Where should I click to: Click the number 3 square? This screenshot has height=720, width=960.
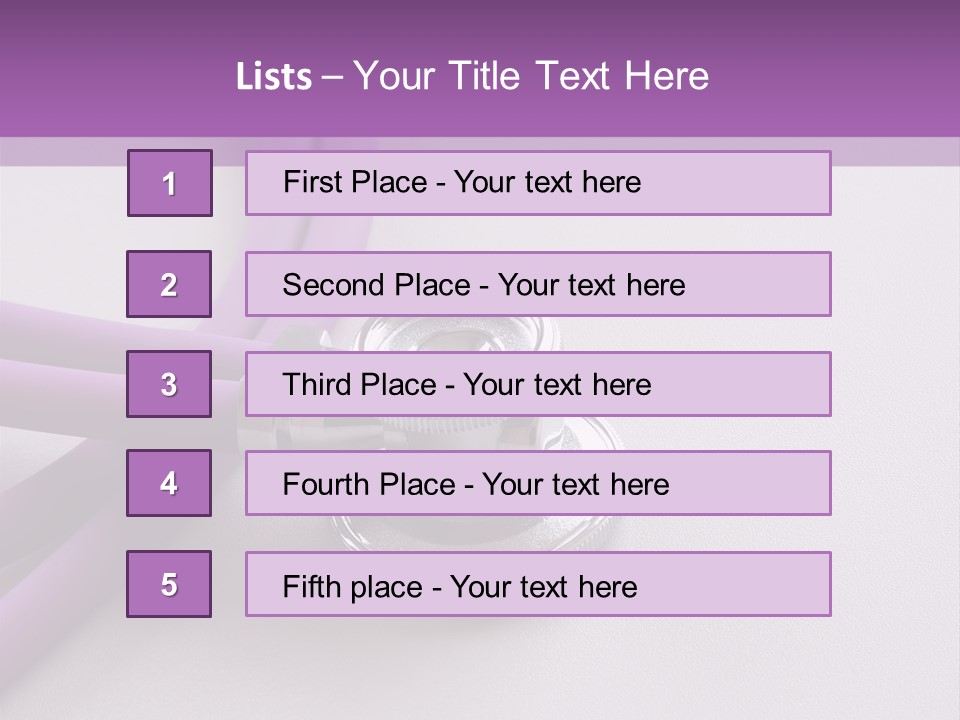[169, 384]
